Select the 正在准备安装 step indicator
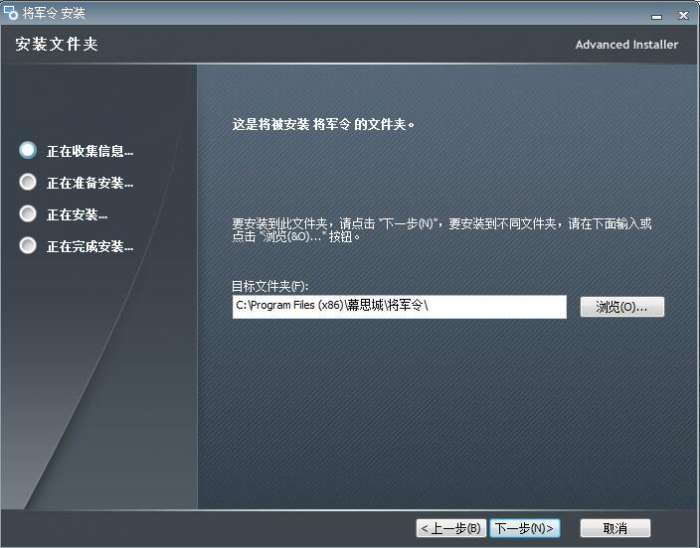The width and height of the screenshot is (700, 548). point(28,182)
